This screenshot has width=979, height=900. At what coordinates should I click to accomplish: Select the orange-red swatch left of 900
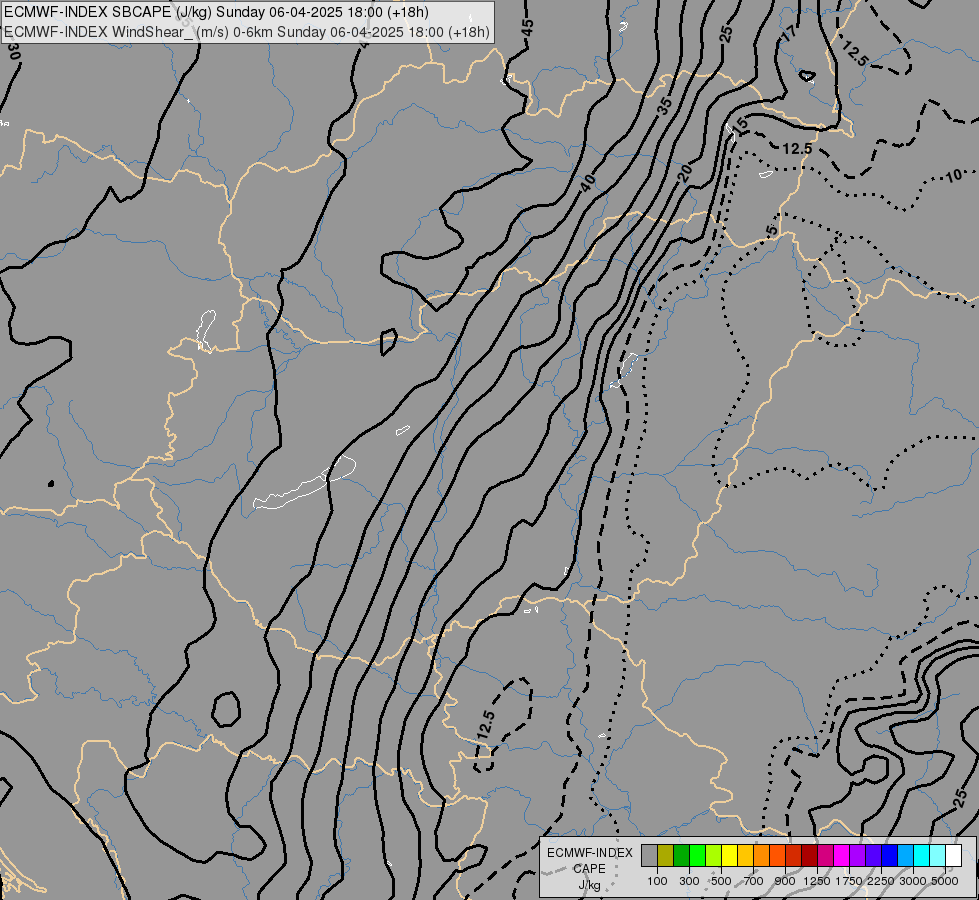coord(777,855)
